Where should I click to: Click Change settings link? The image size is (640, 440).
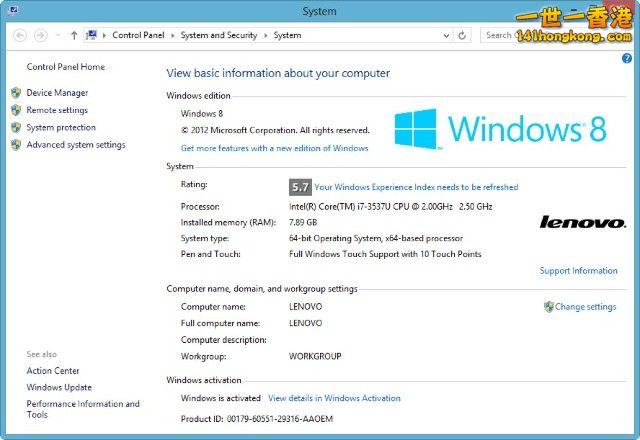tap(586, 307)
